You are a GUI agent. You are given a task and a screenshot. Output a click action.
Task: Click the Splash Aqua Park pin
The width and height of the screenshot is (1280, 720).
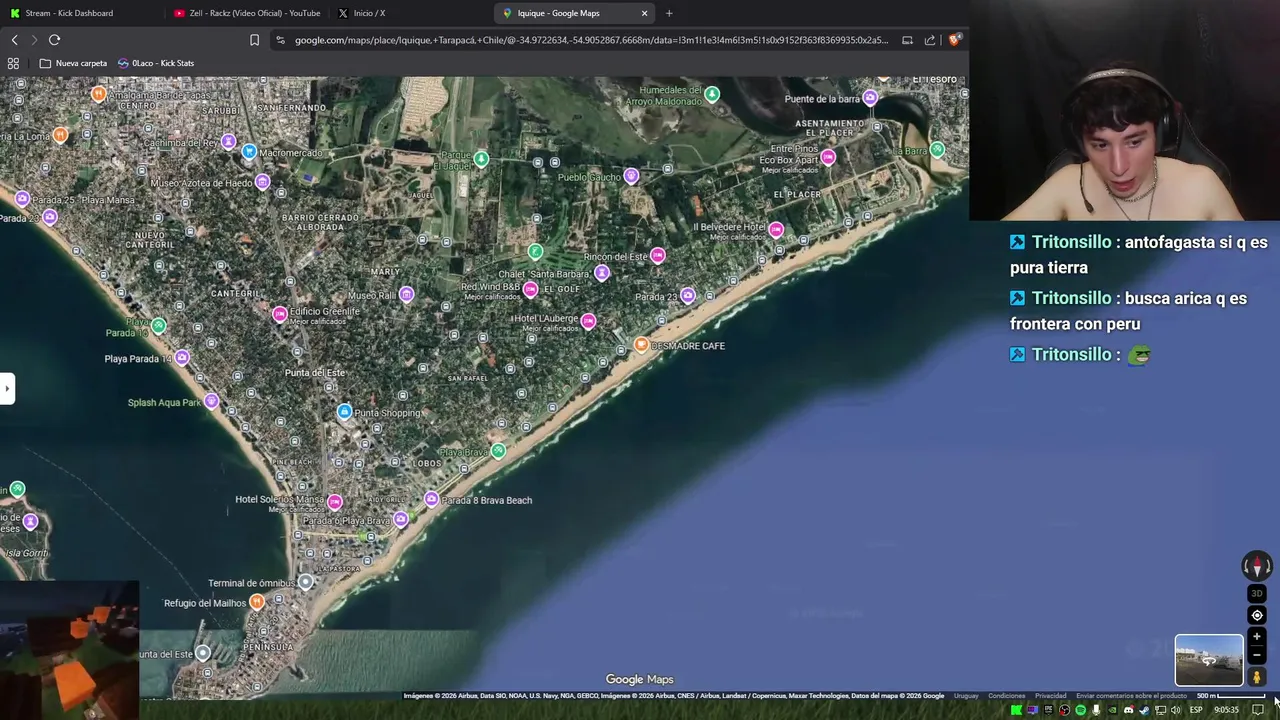[211, 401]
